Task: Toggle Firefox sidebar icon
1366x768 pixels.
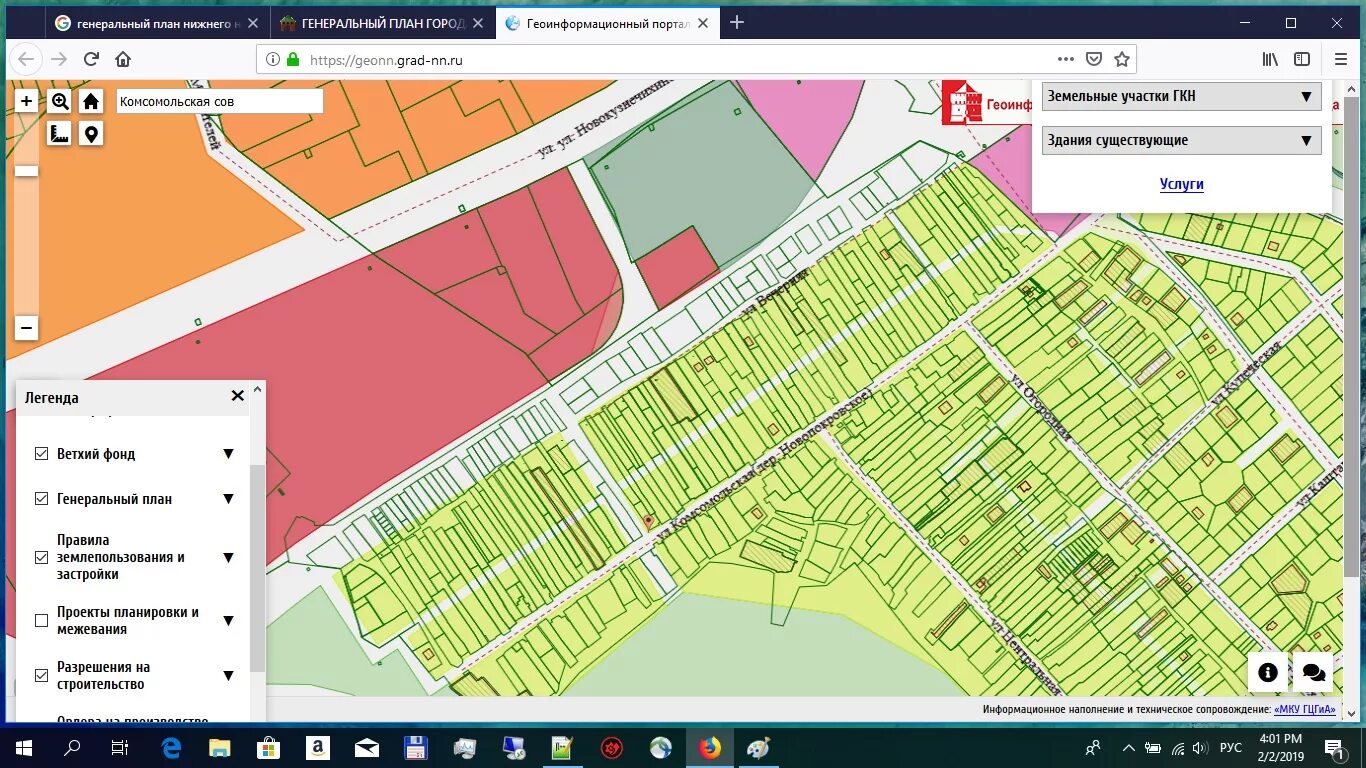Action: click(x=1302, y=59)
